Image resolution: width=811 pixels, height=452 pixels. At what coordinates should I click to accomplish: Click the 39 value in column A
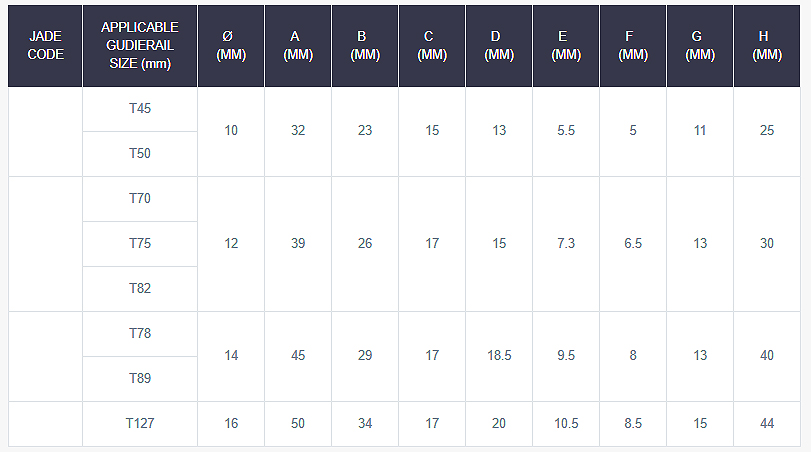(x=298, y=244)
